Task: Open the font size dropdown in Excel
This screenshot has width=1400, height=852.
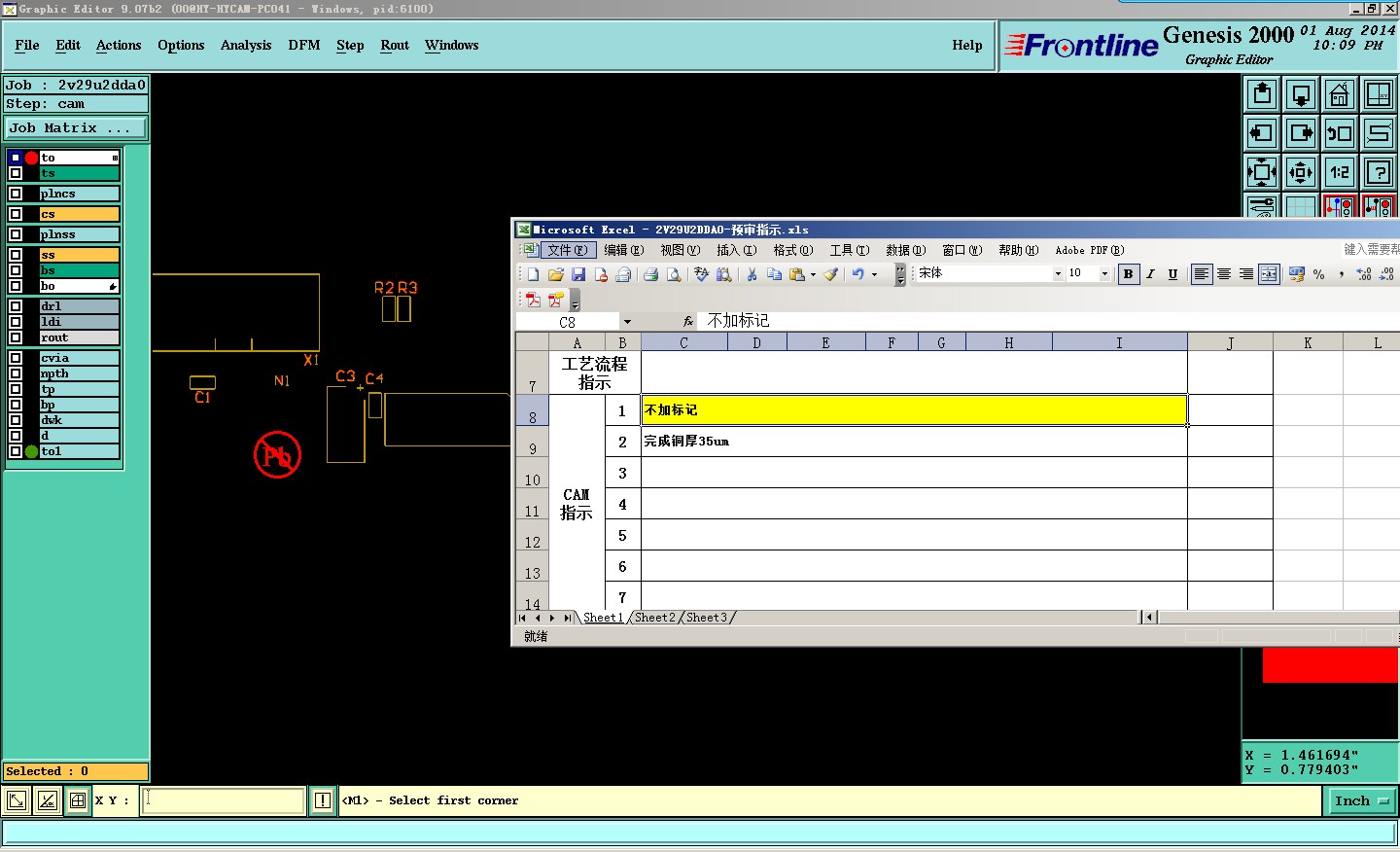Action: [1104, 274]
